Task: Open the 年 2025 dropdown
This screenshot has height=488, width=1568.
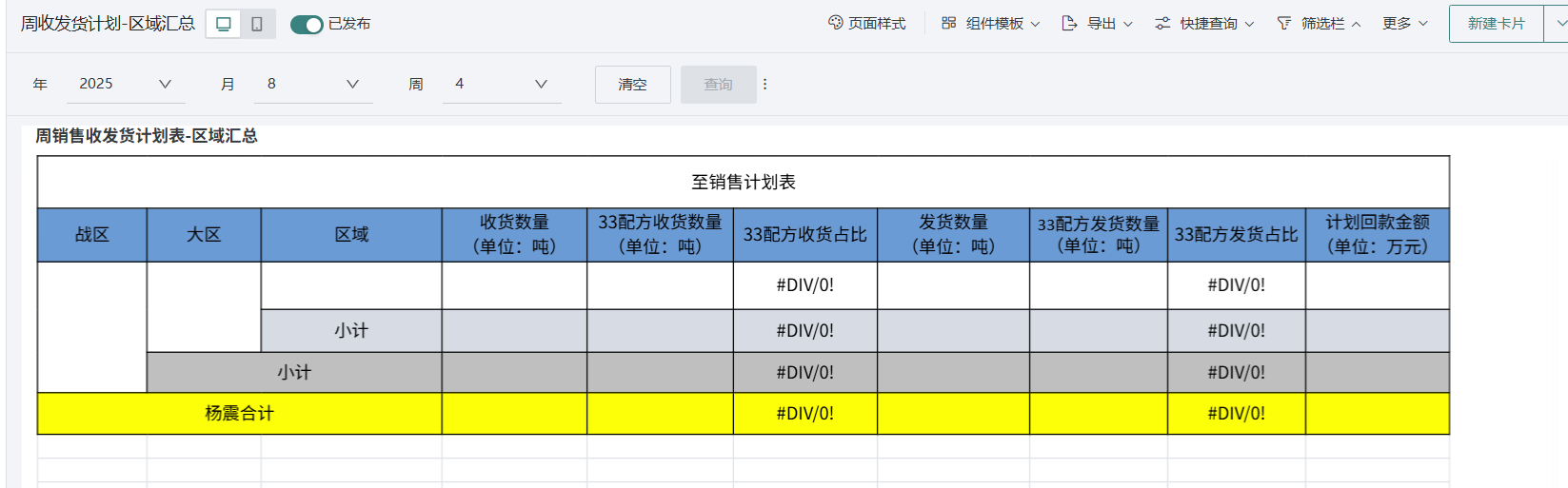Action: click(126, 84)
